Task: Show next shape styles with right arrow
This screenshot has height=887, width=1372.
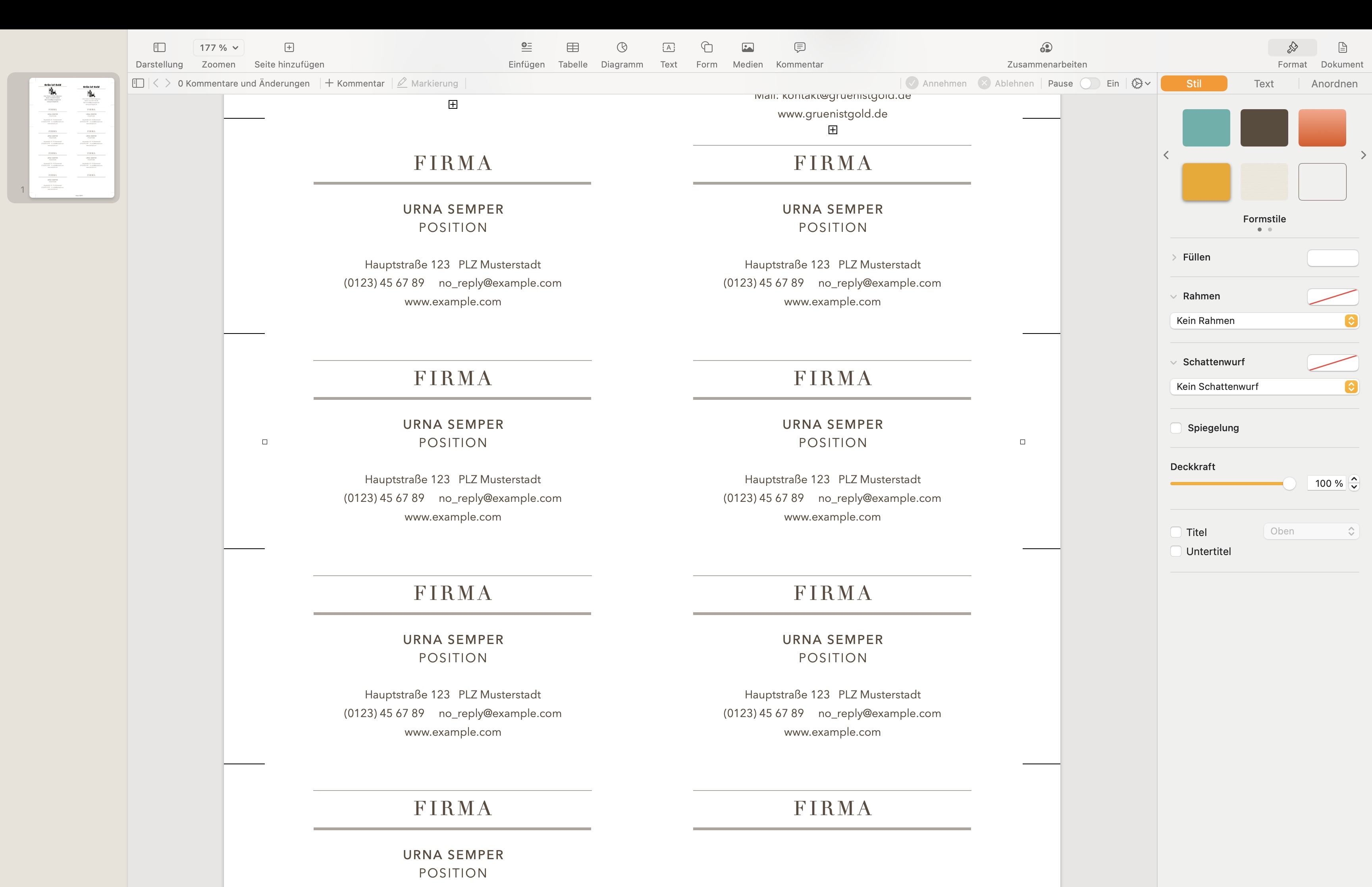Action: pyautogui.click(x=1363, y=155)
